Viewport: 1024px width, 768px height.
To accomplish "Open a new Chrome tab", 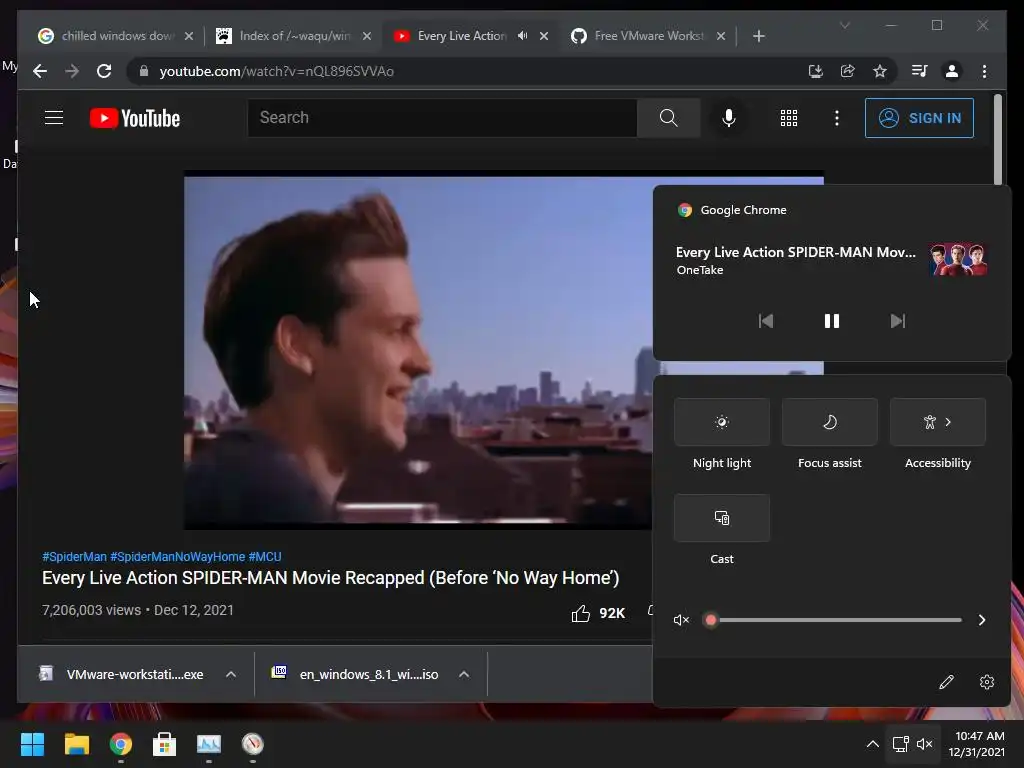I will click(x=758, y=36).
